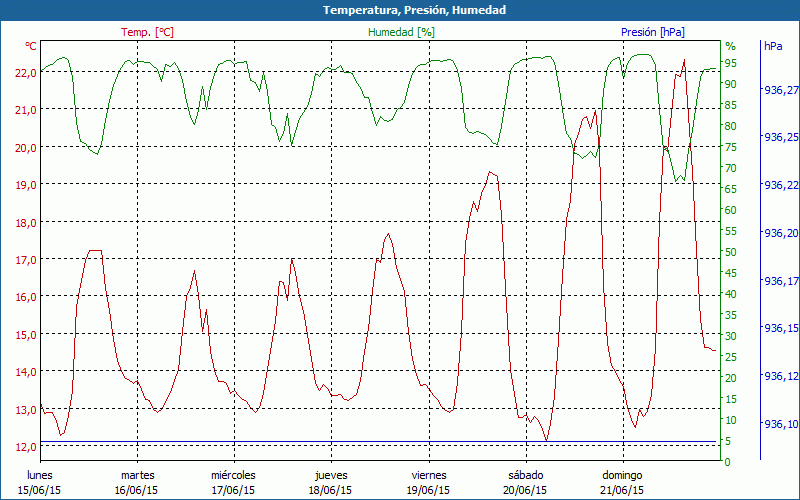Select the miércoles 17/06/15 date label

coord(233,483)
